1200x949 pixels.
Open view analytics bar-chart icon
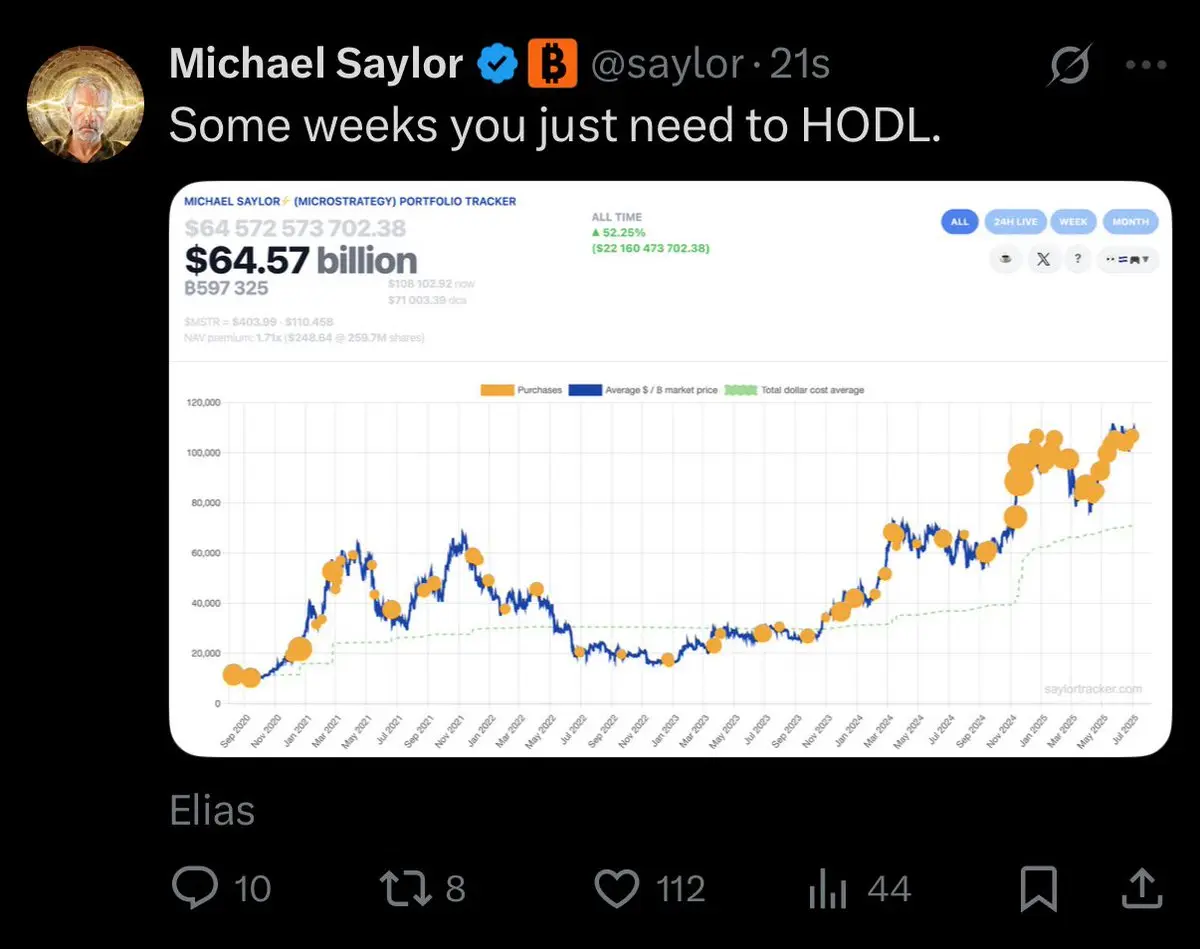coord(827,888)
